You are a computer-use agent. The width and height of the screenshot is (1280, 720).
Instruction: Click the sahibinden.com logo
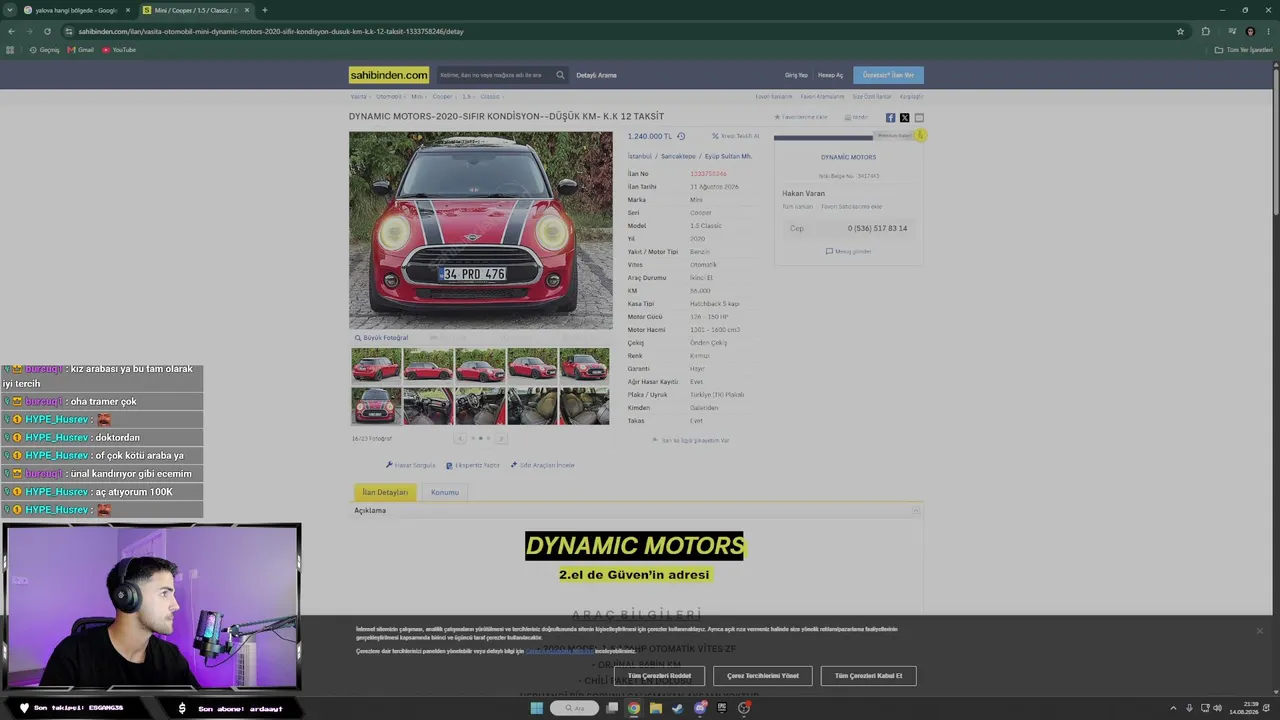pyautogui.click(x=389, y=75)
